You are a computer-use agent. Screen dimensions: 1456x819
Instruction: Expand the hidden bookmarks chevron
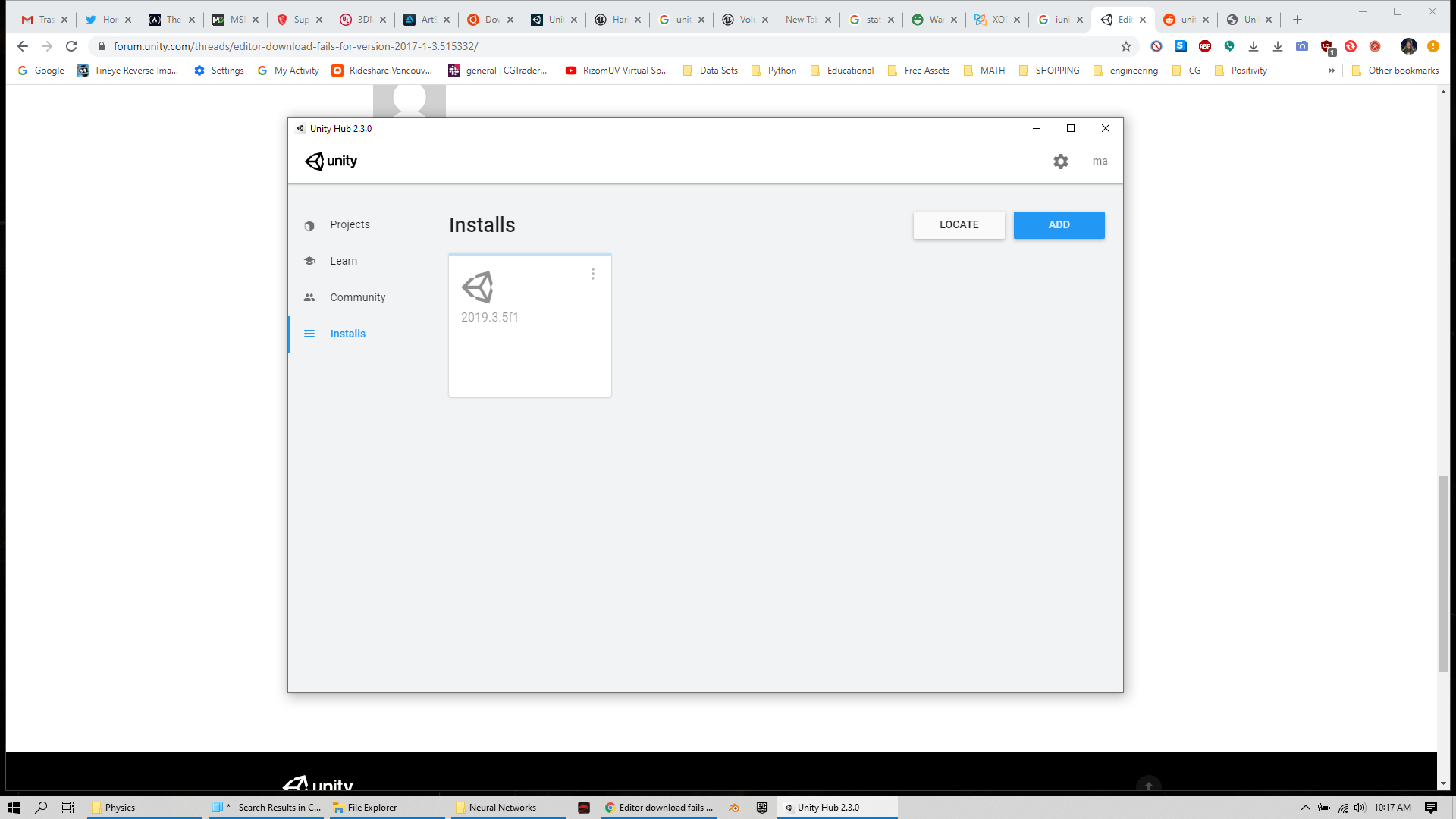click(x=1331, y=71)
